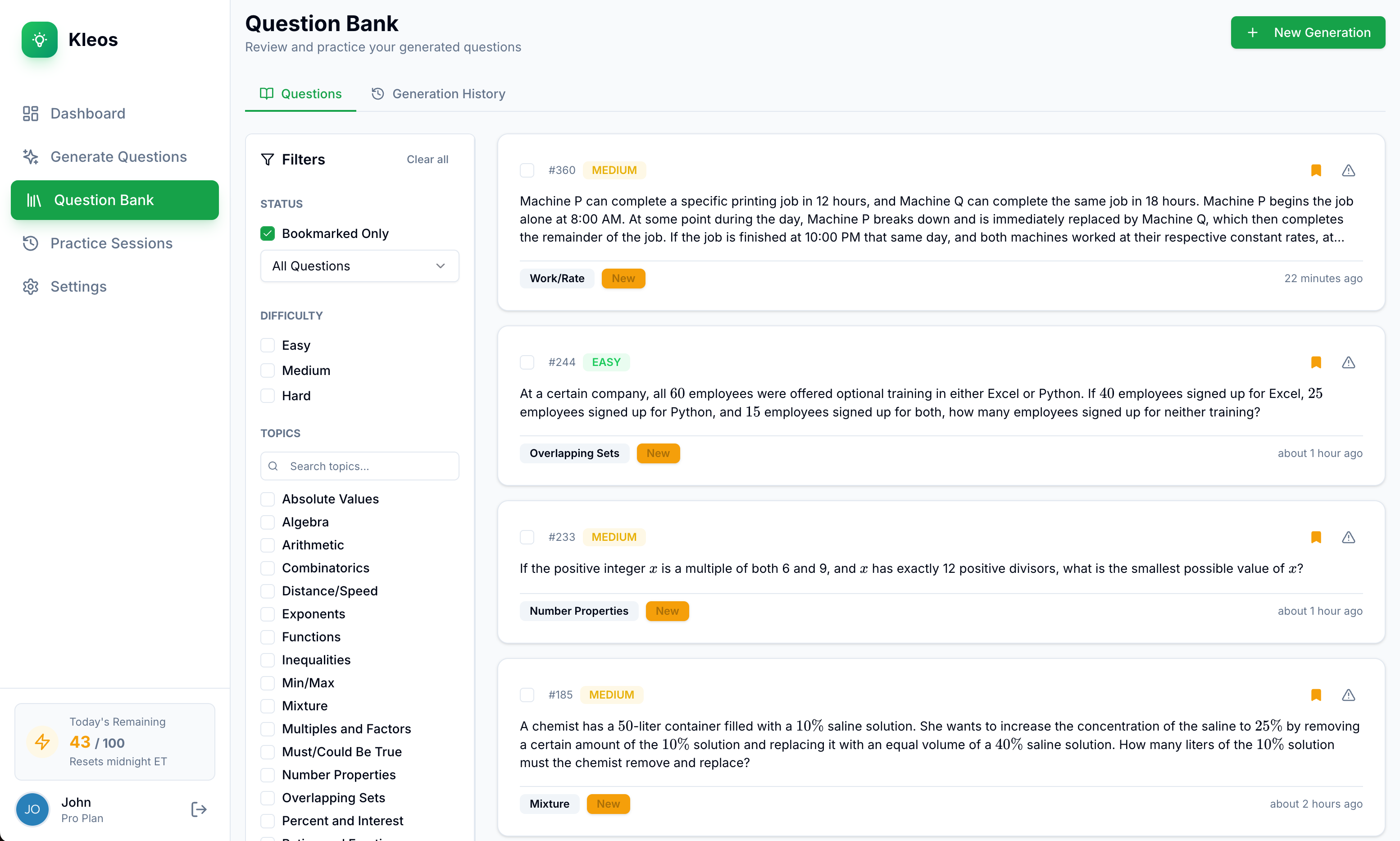Click bookmark icon on question #233
Image resolution: width=1400 pixels, height=841 pixels.
1316,537
